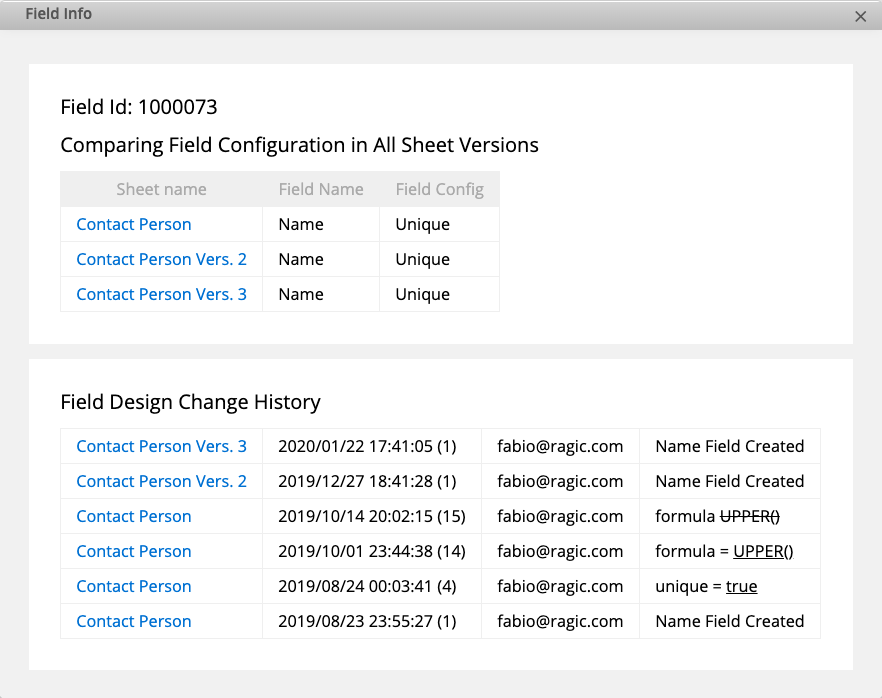Select the Field Name column header

click(321, 189)
